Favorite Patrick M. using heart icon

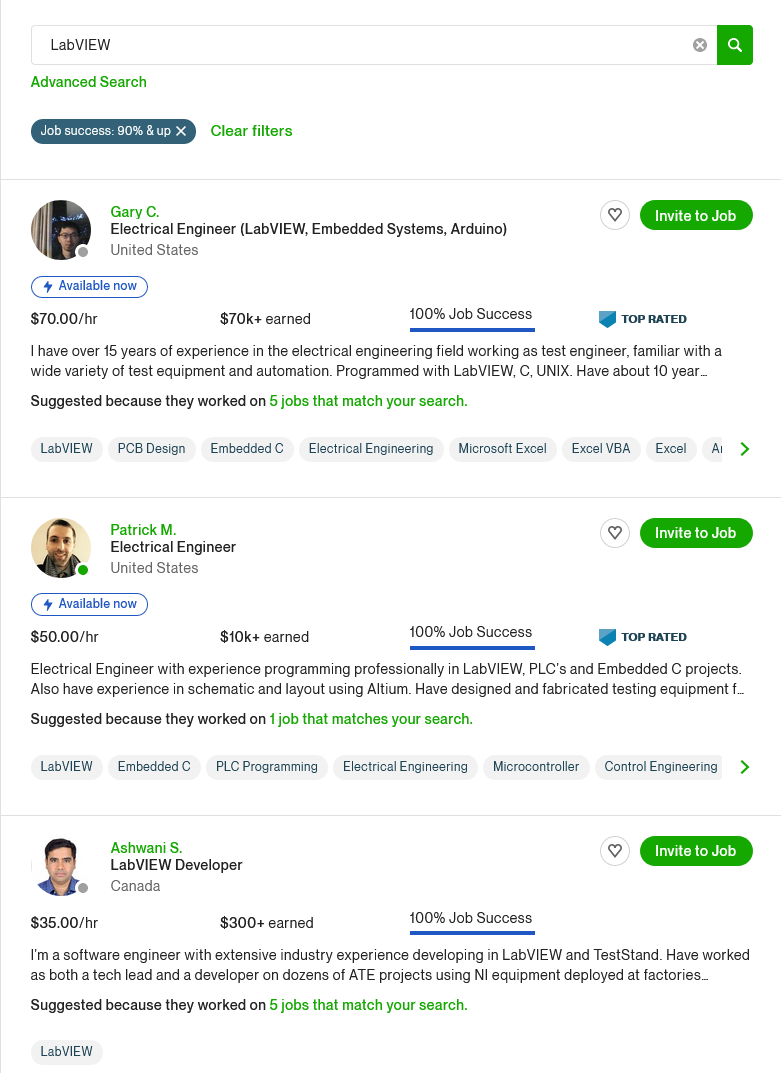coord(615,533)
